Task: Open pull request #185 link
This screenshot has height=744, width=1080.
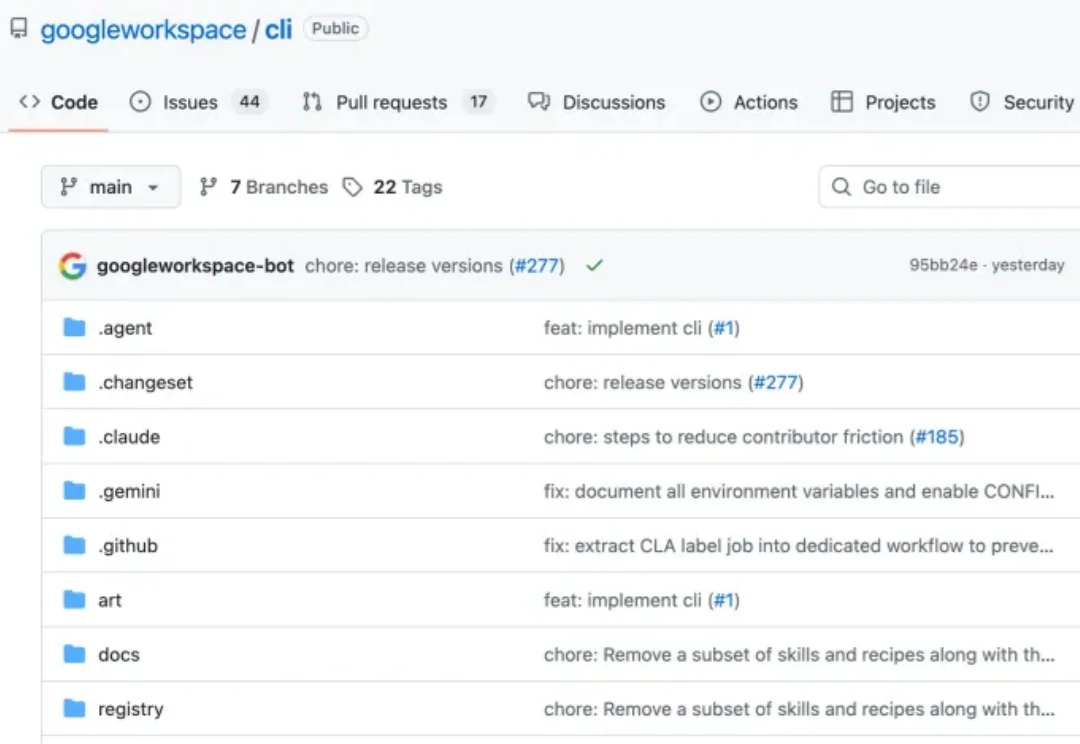Action: point(937,437)
